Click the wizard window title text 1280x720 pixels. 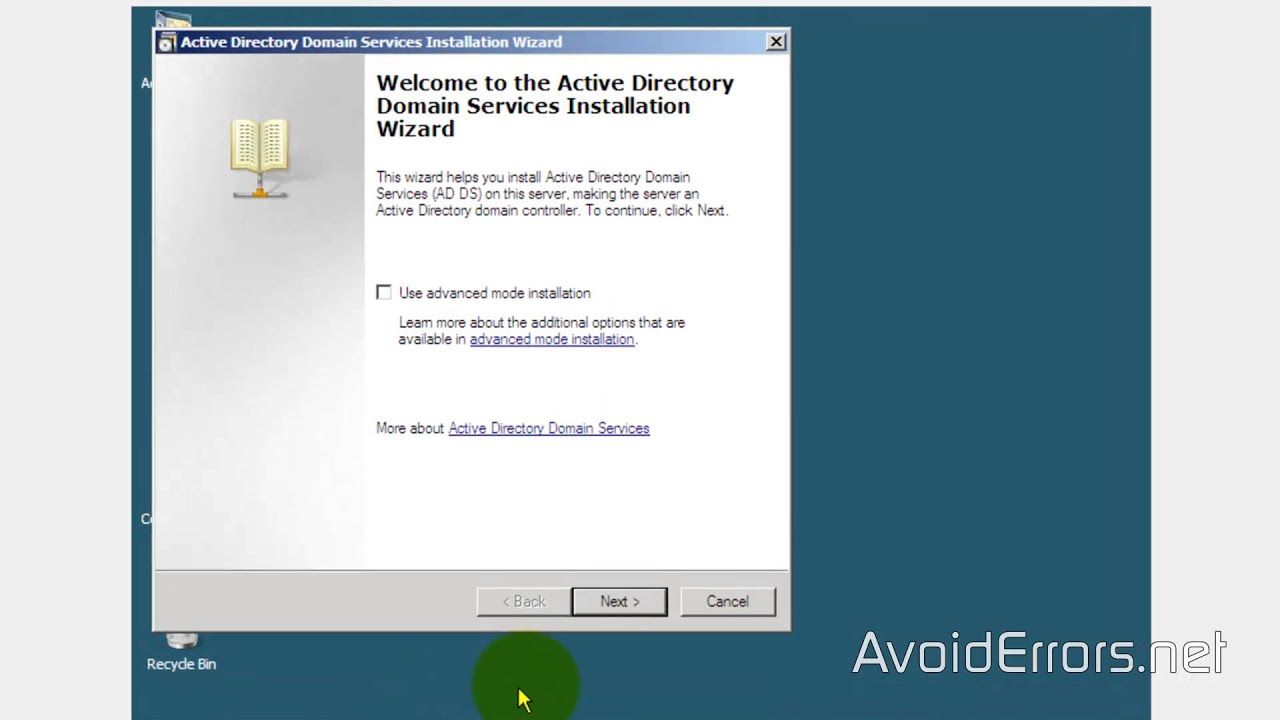[x=371, y=42]
